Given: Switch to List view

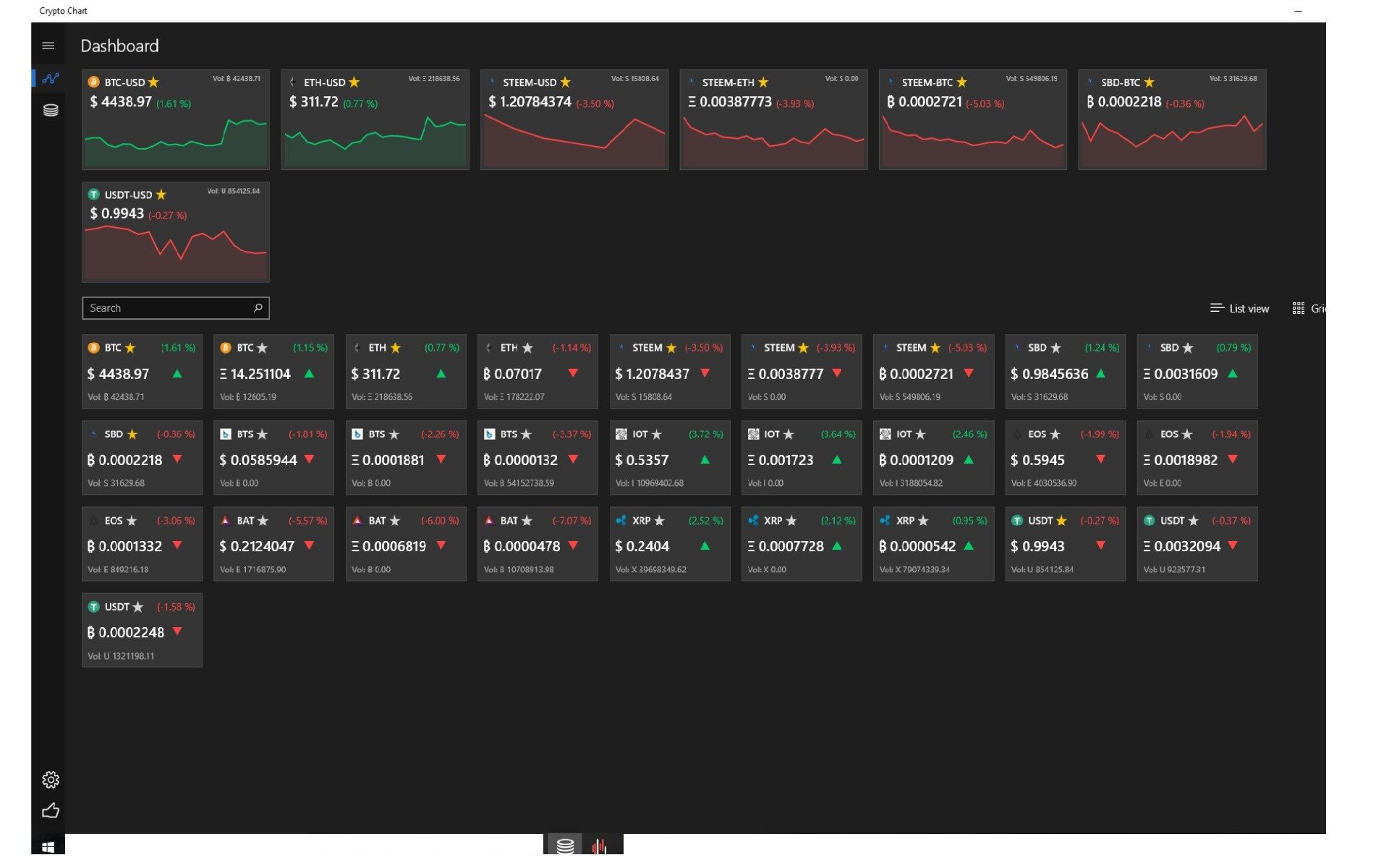Looking at the screenshot, I should click(1239, 309).
